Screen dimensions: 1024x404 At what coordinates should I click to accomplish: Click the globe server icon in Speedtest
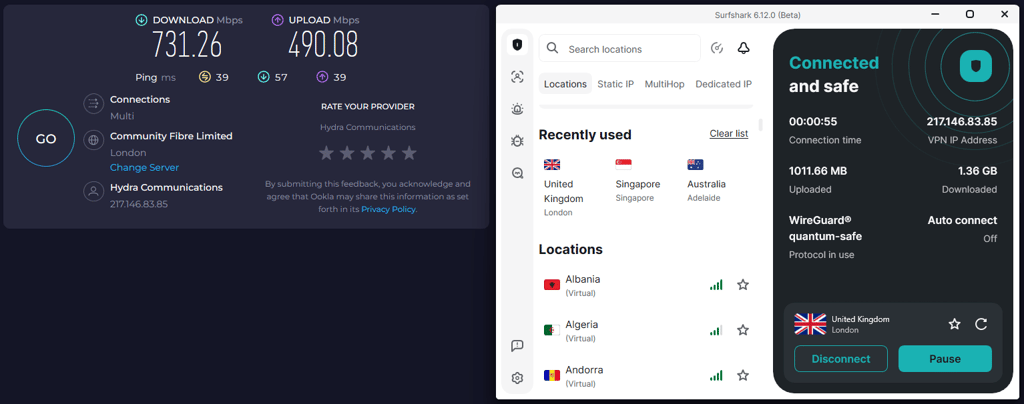point(94,140)
